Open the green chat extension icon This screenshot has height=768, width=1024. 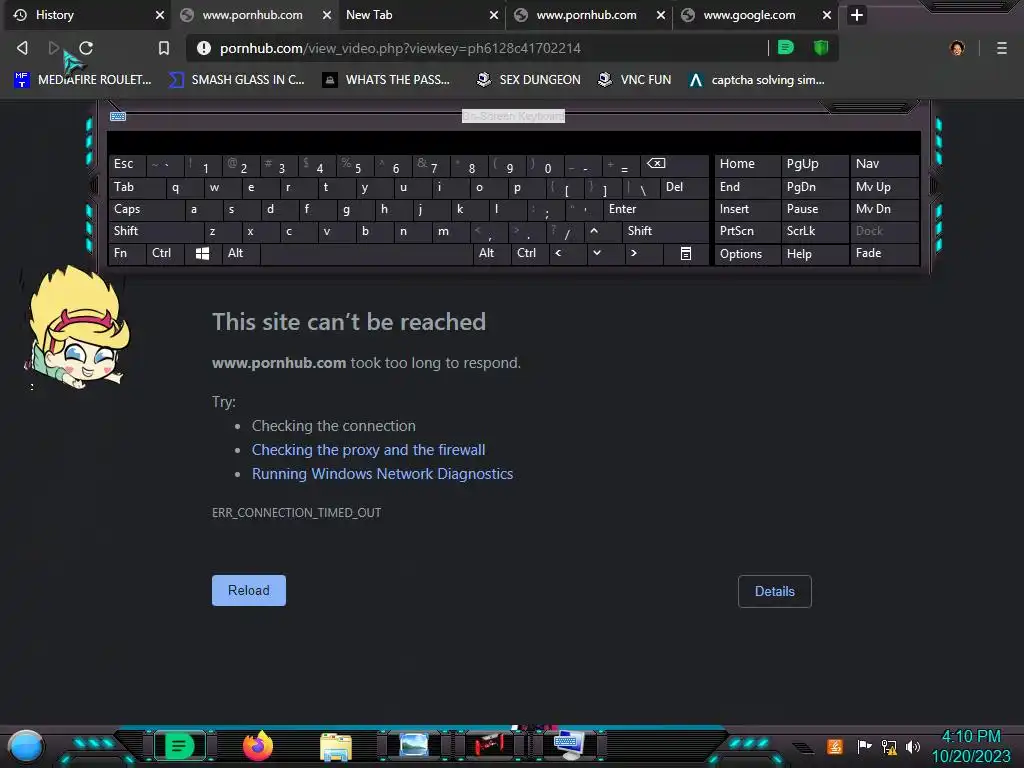click(786, 47)
